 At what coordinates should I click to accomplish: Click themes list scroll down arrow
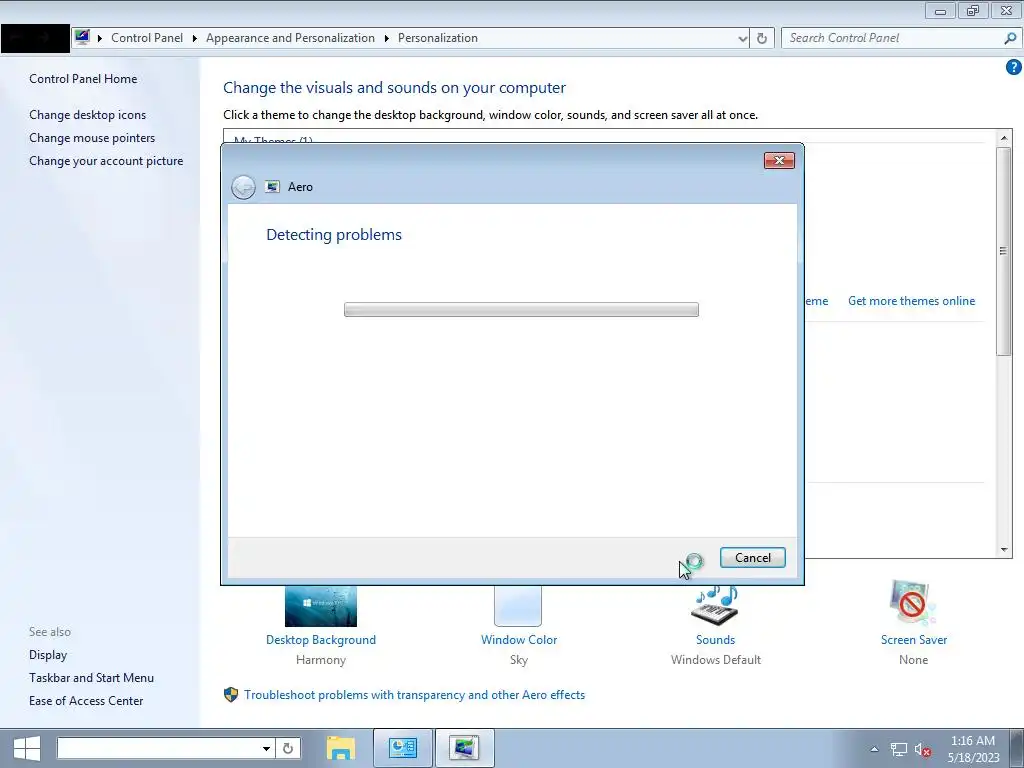(x=1004, y=550)
